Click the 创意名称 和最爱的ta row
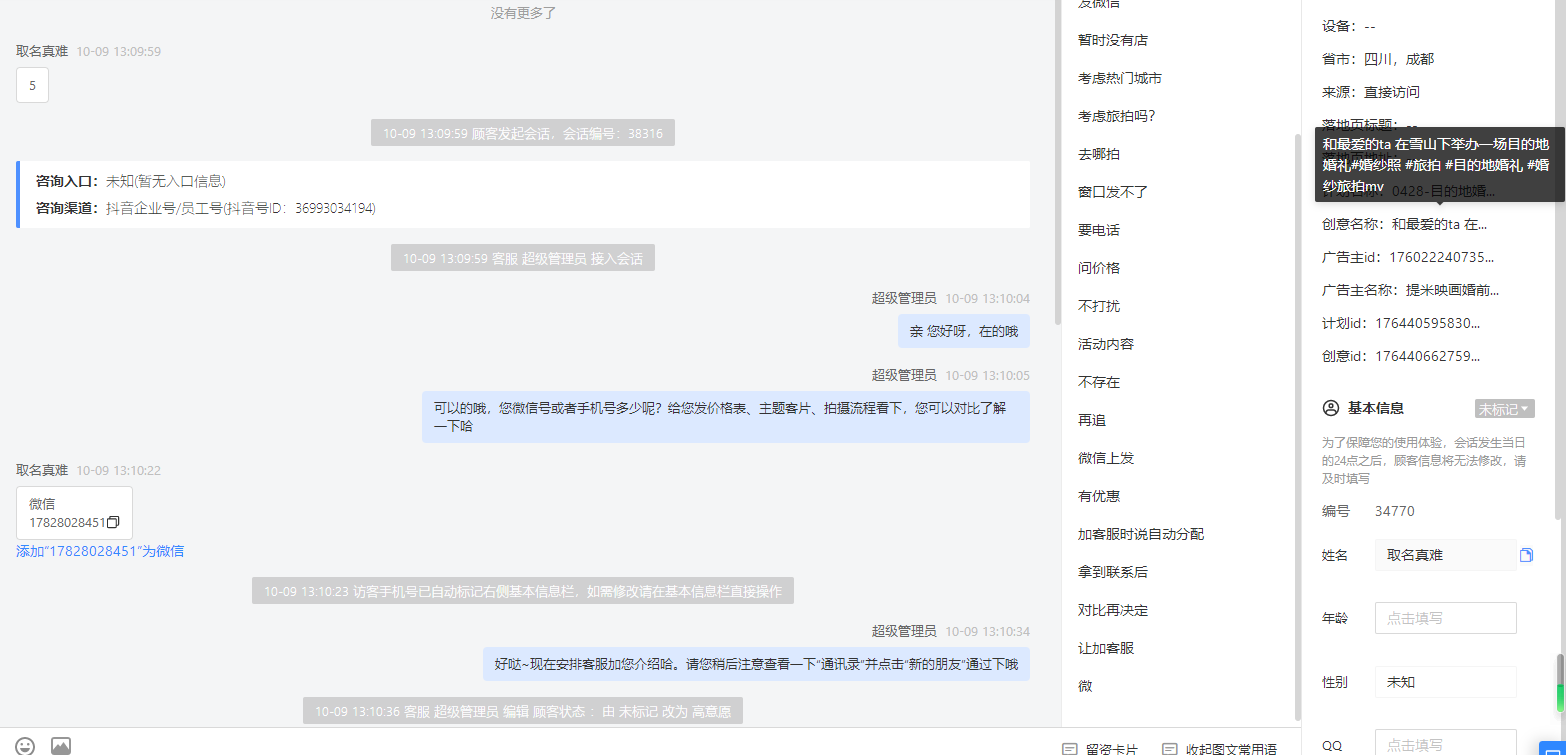Viewport: 1566px width, 755px height. [x=1405, y=224]
